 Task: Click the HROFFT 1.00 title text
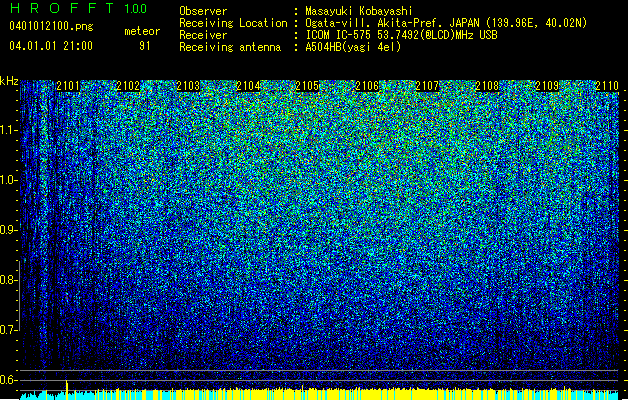point(79,8)
